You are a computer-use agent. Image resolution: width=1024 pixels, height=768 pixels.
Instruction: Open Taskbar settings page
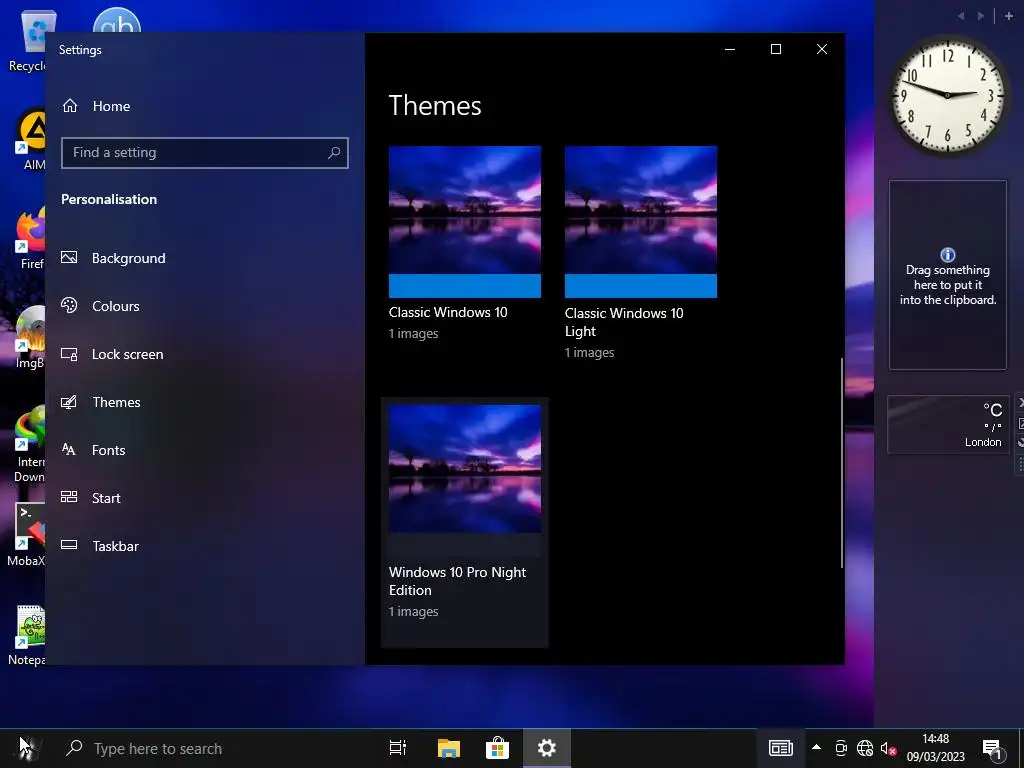99,546
